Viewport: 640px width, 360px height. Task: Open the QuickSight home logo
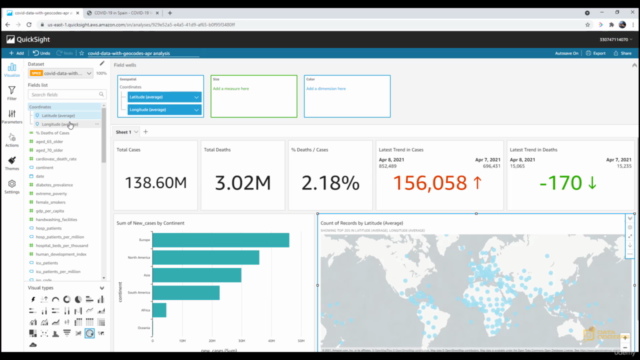[x=28, y=39]
